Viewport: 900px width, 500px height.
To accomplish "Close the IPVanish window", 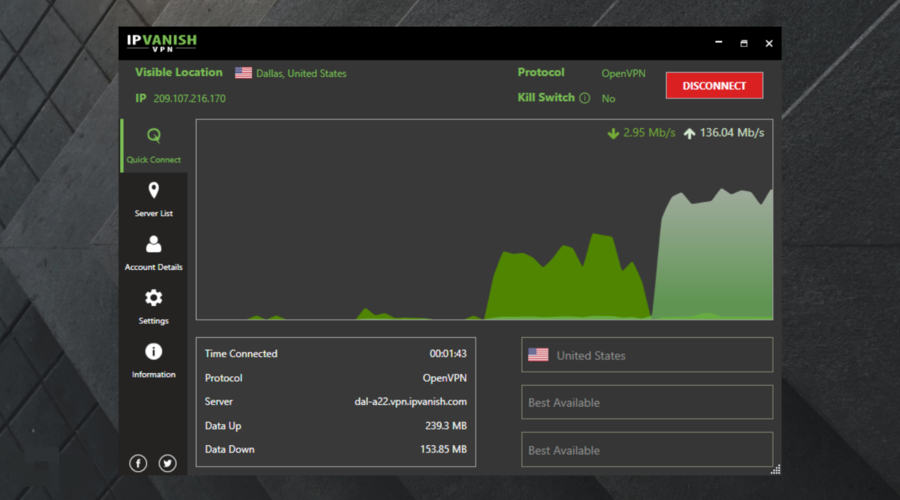I will [x=769, y=43].
